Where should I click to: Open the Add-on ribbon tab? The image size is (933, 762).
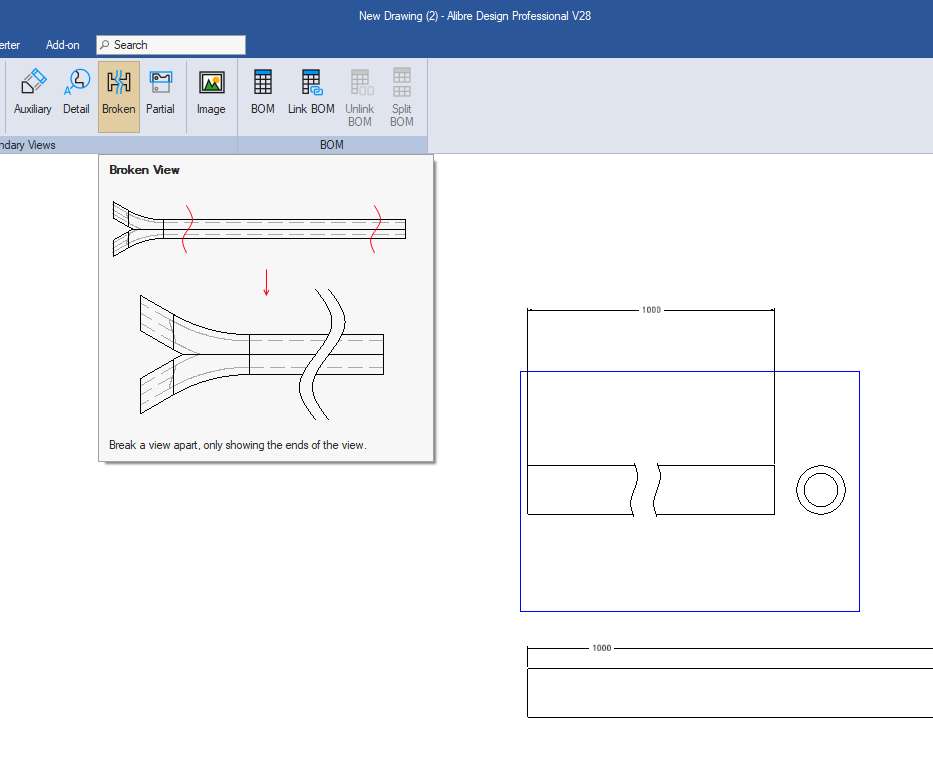pos(62,45)
